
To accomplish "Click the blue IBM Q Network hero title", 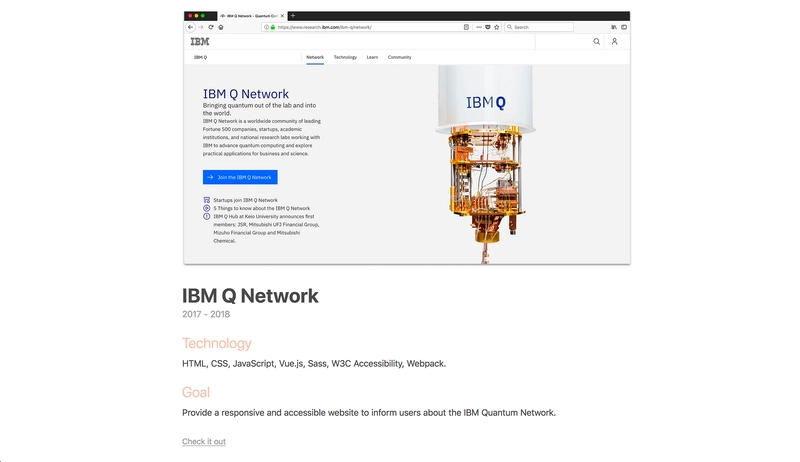I will pos(246,94).
